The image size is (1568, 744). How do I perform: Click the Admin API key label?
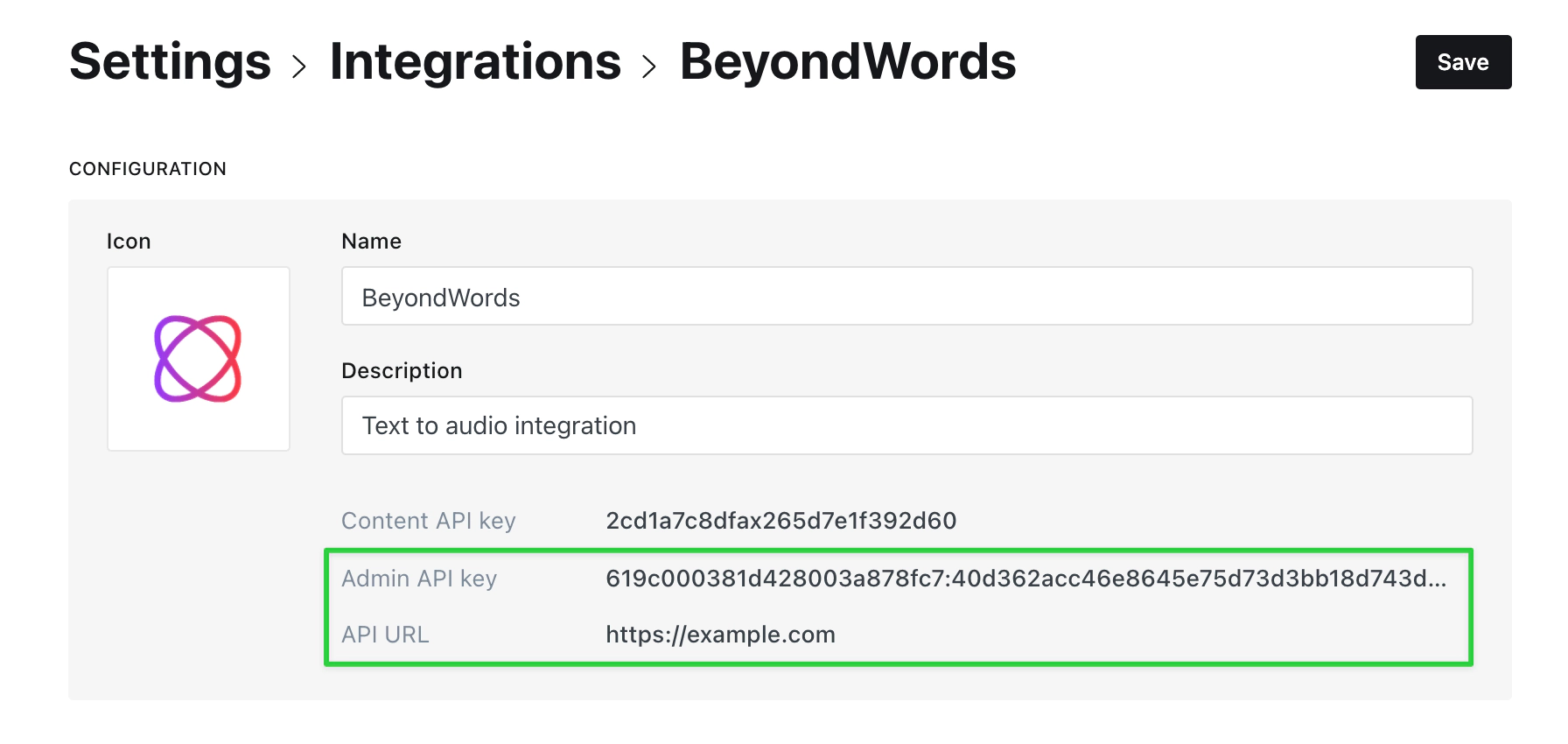click(418, 579)
